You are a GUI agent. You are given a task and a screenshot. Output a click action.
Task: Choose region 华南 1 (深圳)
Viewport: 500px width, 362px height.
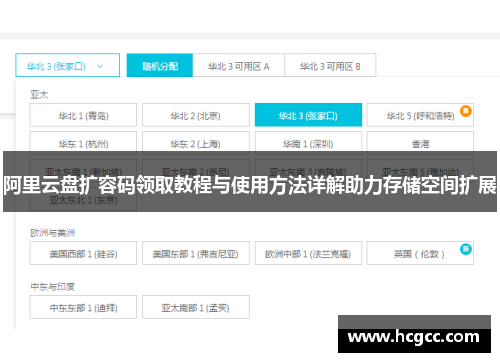(x=308, y=142)
